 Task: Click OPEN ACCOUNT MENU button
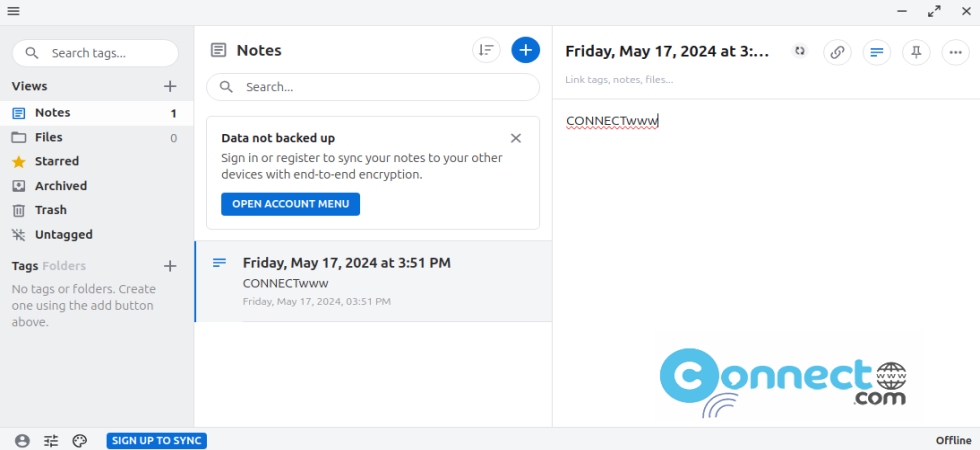(x=291, y=204)
